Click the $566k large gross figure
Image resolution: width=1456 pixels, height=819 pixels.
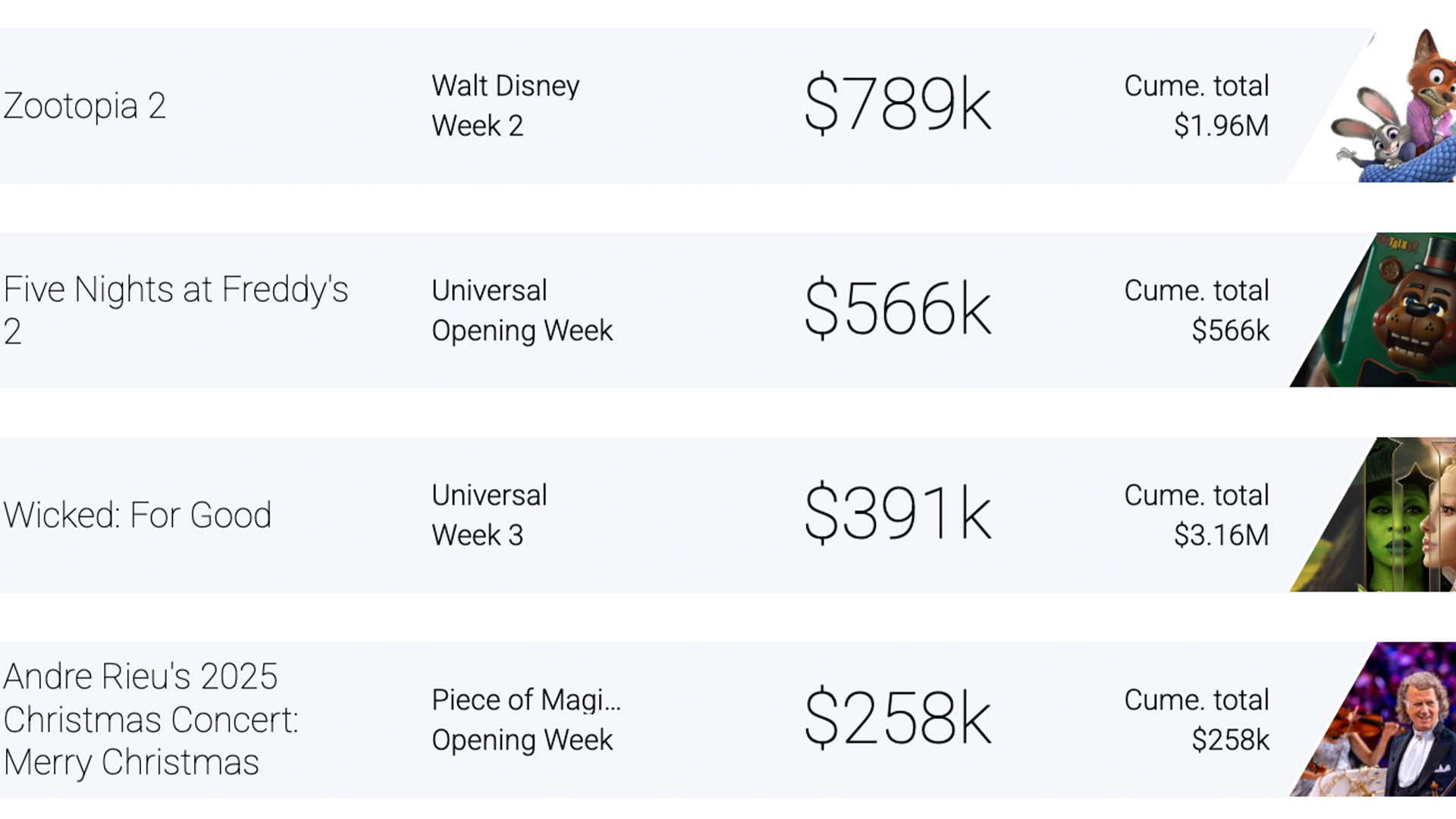[x=897, y=309]
